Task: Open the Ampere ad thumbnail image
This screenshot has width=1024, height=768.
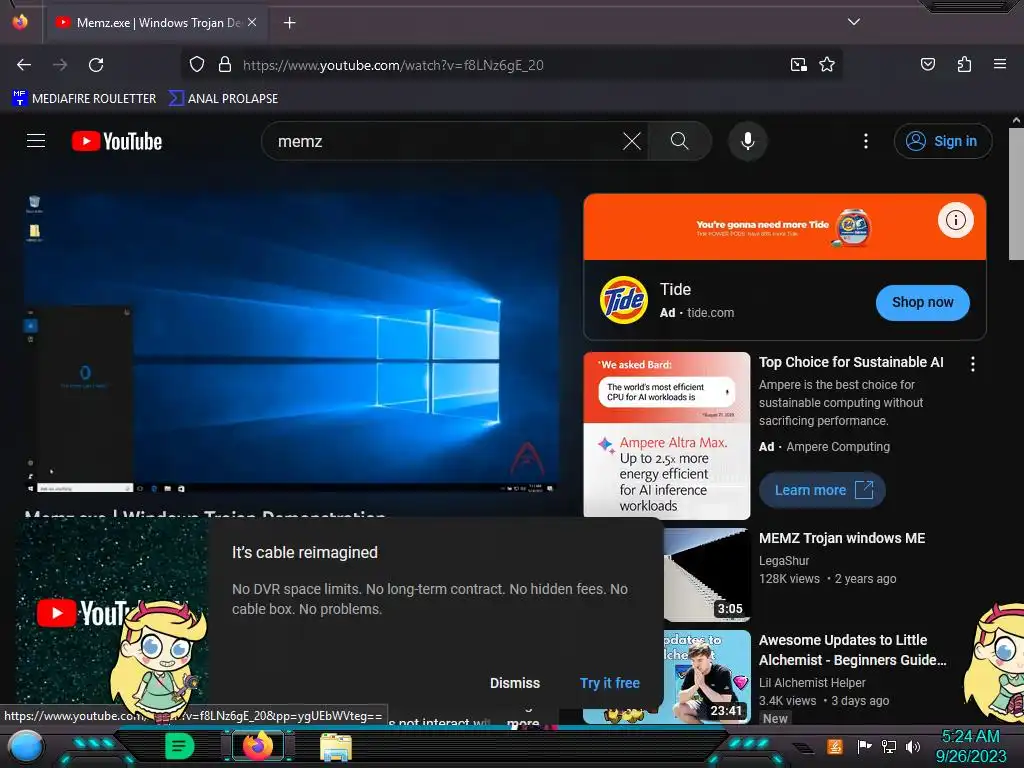Action: 667,436
